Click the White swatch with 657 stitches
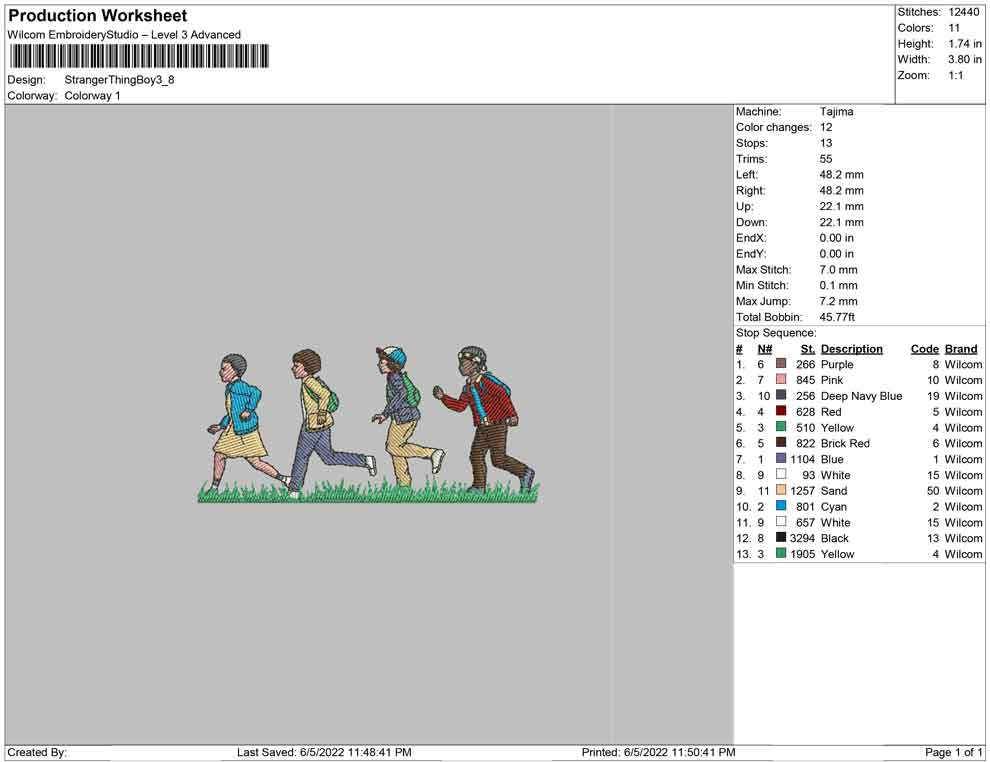The height and width of the screenshot is (762, 990). tap(781, 521)
